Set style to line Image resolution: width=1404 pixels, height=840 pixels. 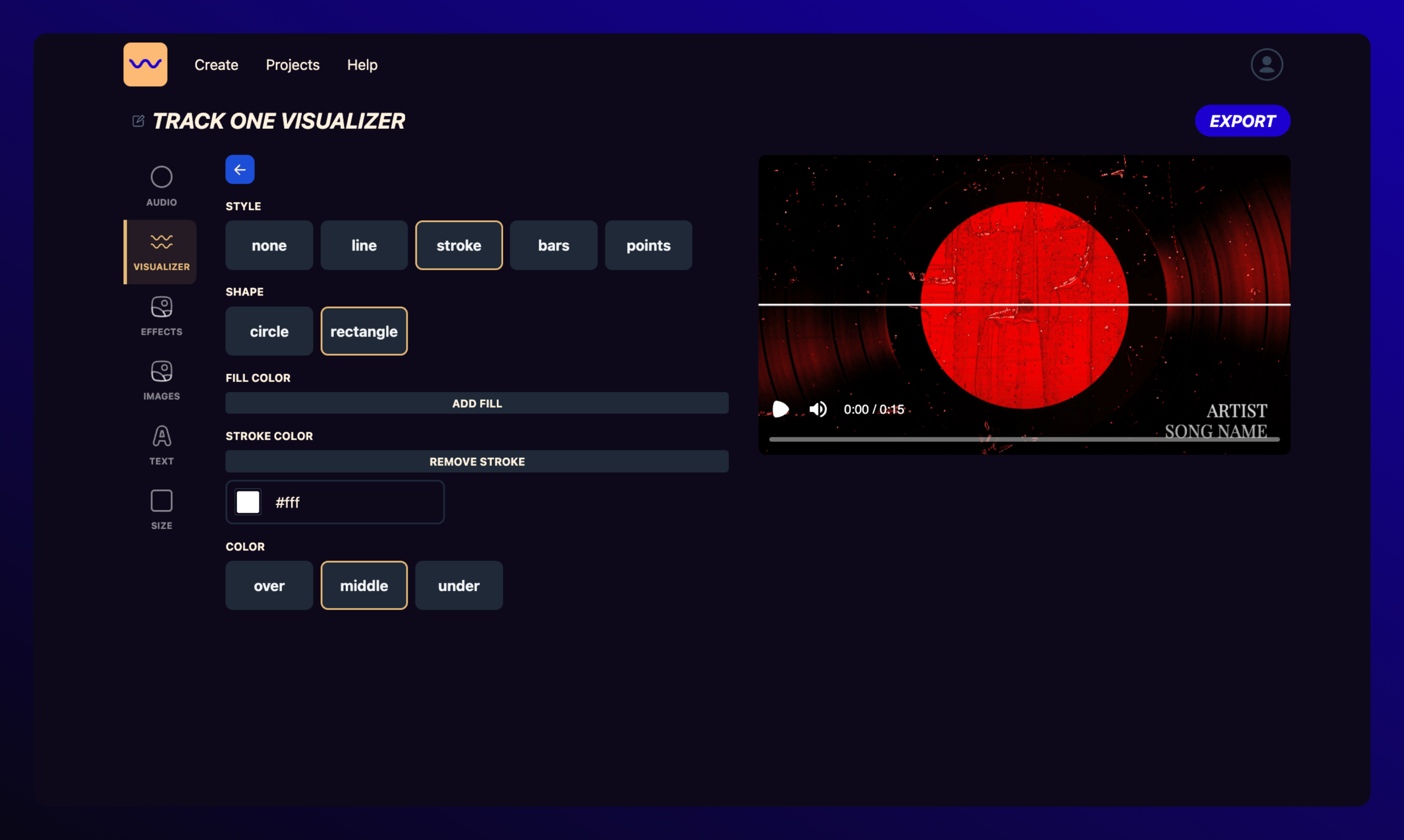[x=364, y=246]
